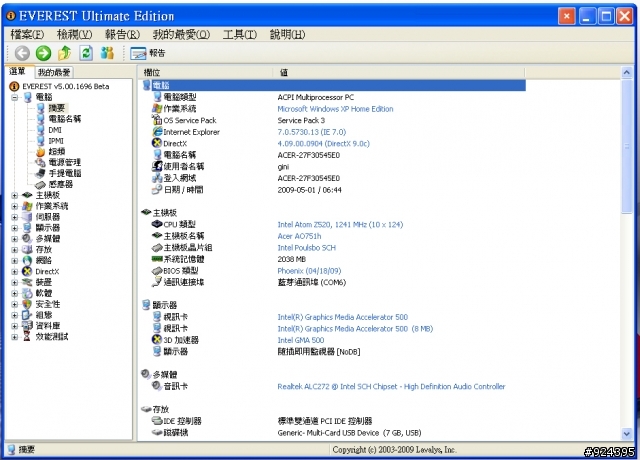Click the ACER-27F30545E0 computer name value

click(309, 155)
